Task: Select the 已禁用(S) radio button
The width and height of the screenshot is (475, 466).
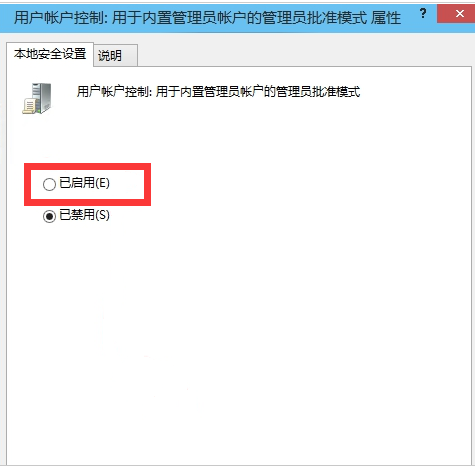Action: (x=49, y=216)
